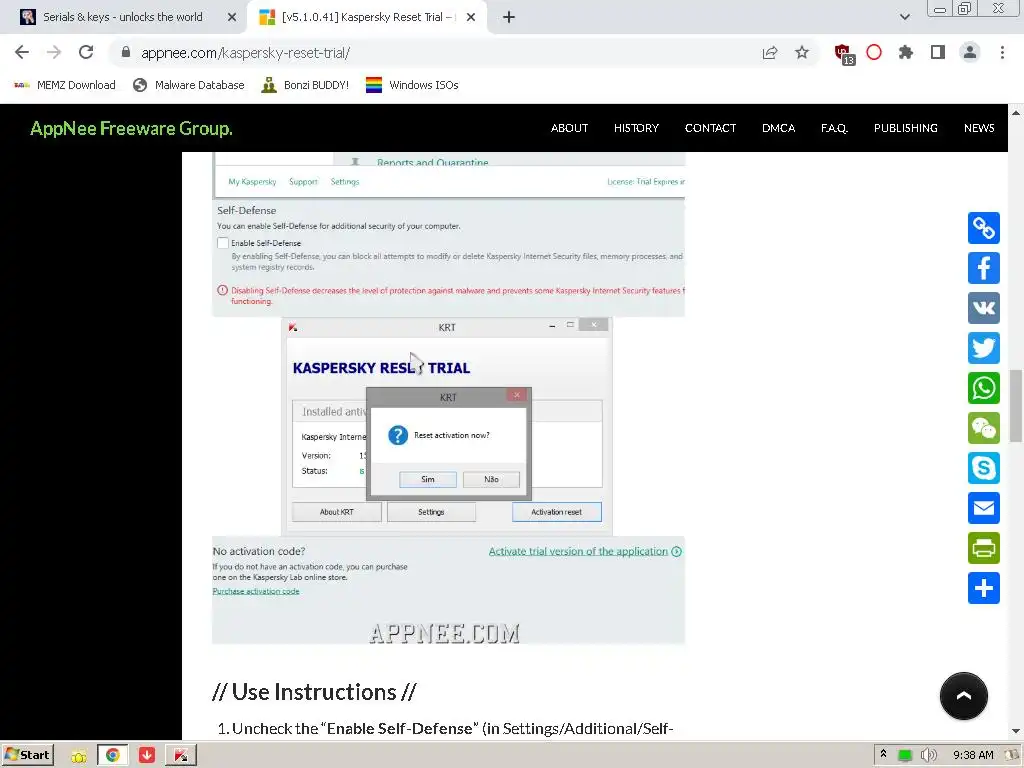Close the Kaspersky Reset Trial tab

(x=471, y=17)
